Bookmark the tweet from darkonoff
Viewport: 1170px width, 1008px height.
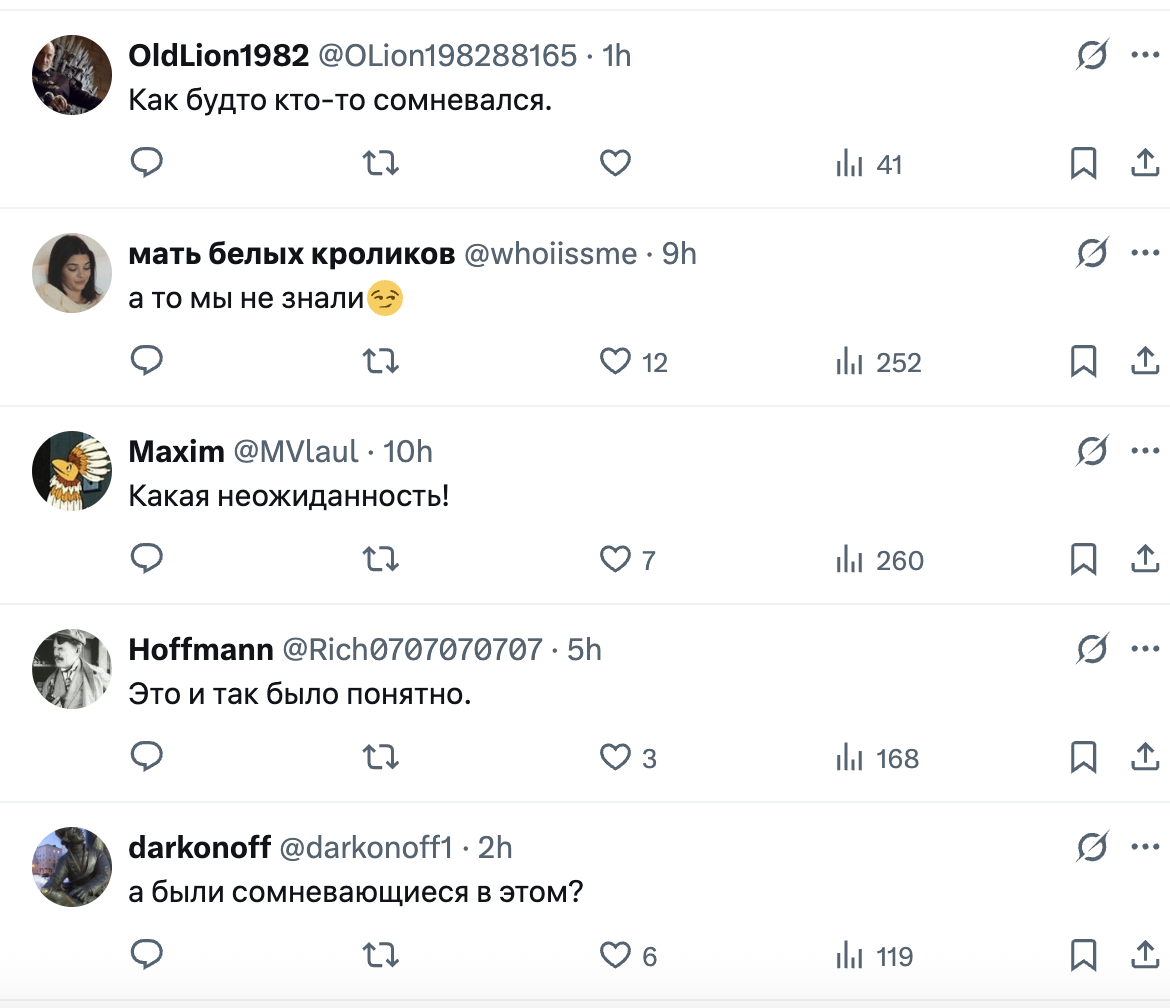point(1083,956)
